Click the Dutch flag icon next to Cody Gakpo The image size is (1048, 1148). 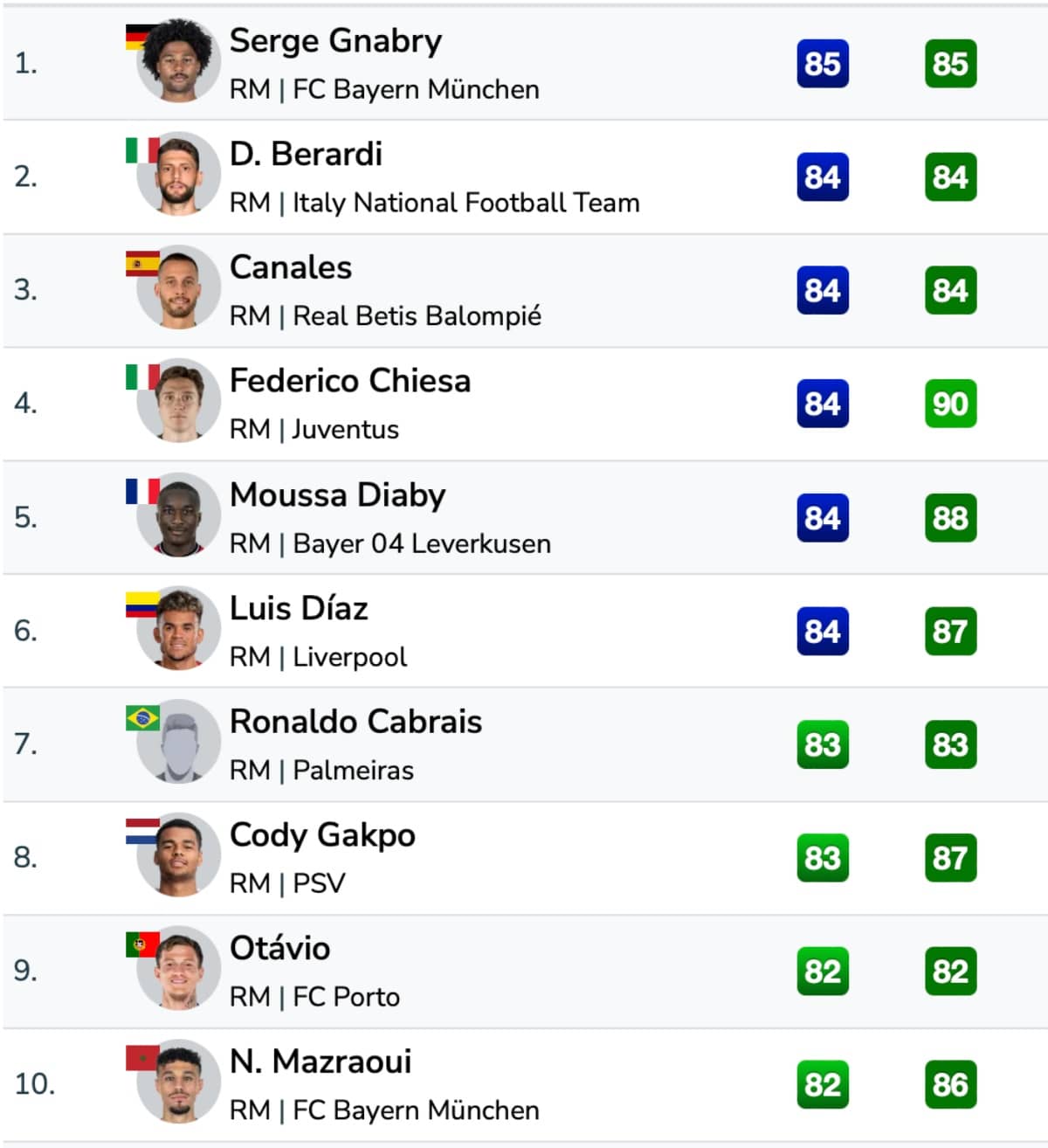pyautogui.click(x=142, y=832)
